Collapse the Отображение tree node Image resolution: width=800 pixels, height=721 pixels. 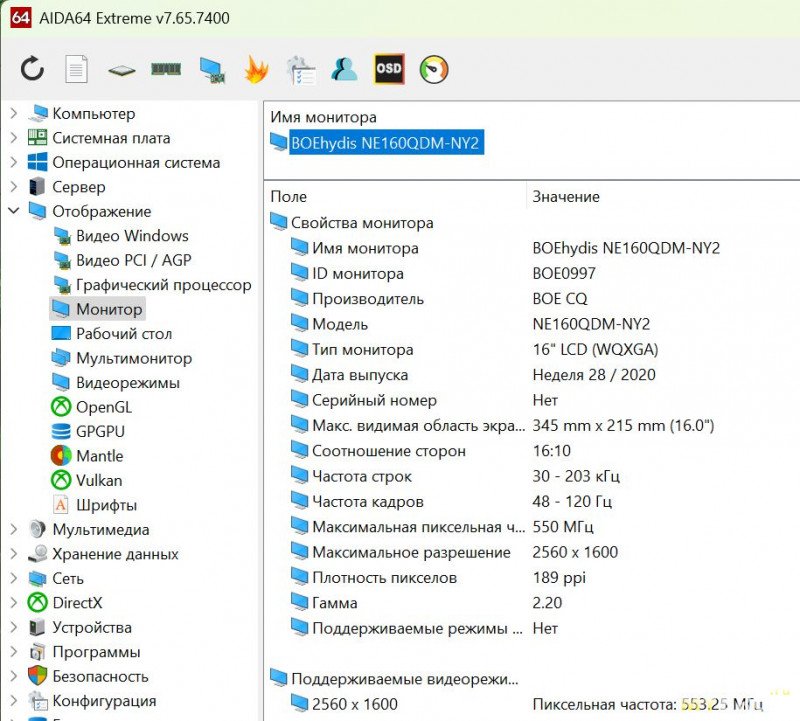coord(14,210)
